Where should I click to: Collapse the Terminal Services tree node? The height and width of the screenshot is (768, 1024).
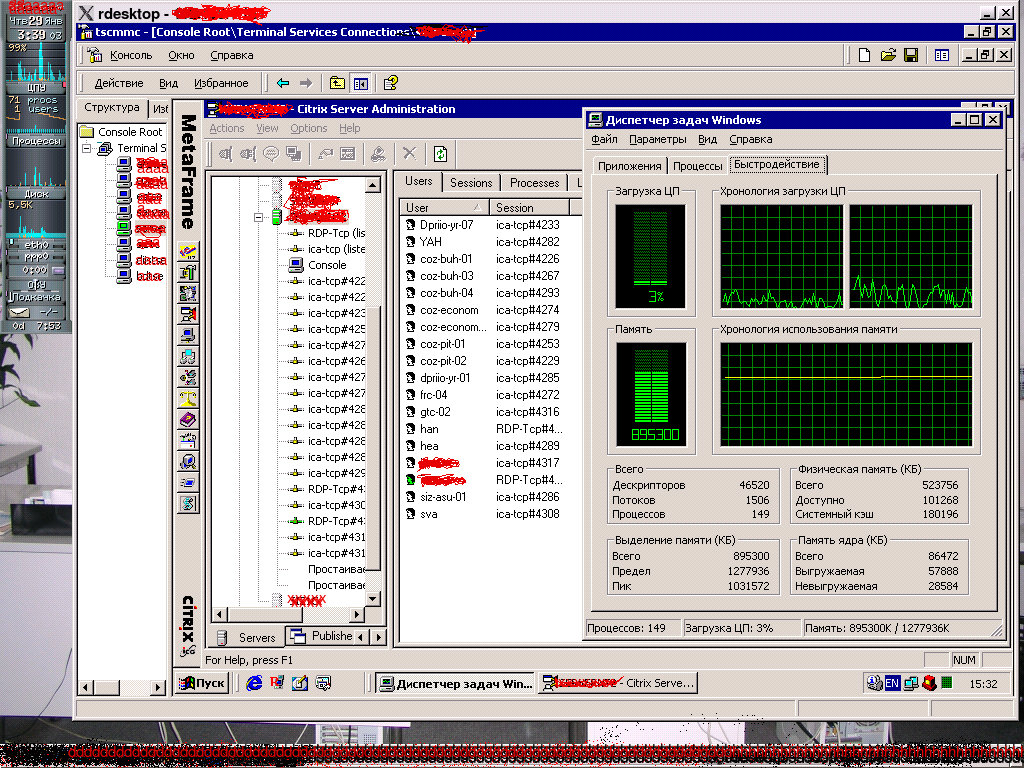[88, 148]
